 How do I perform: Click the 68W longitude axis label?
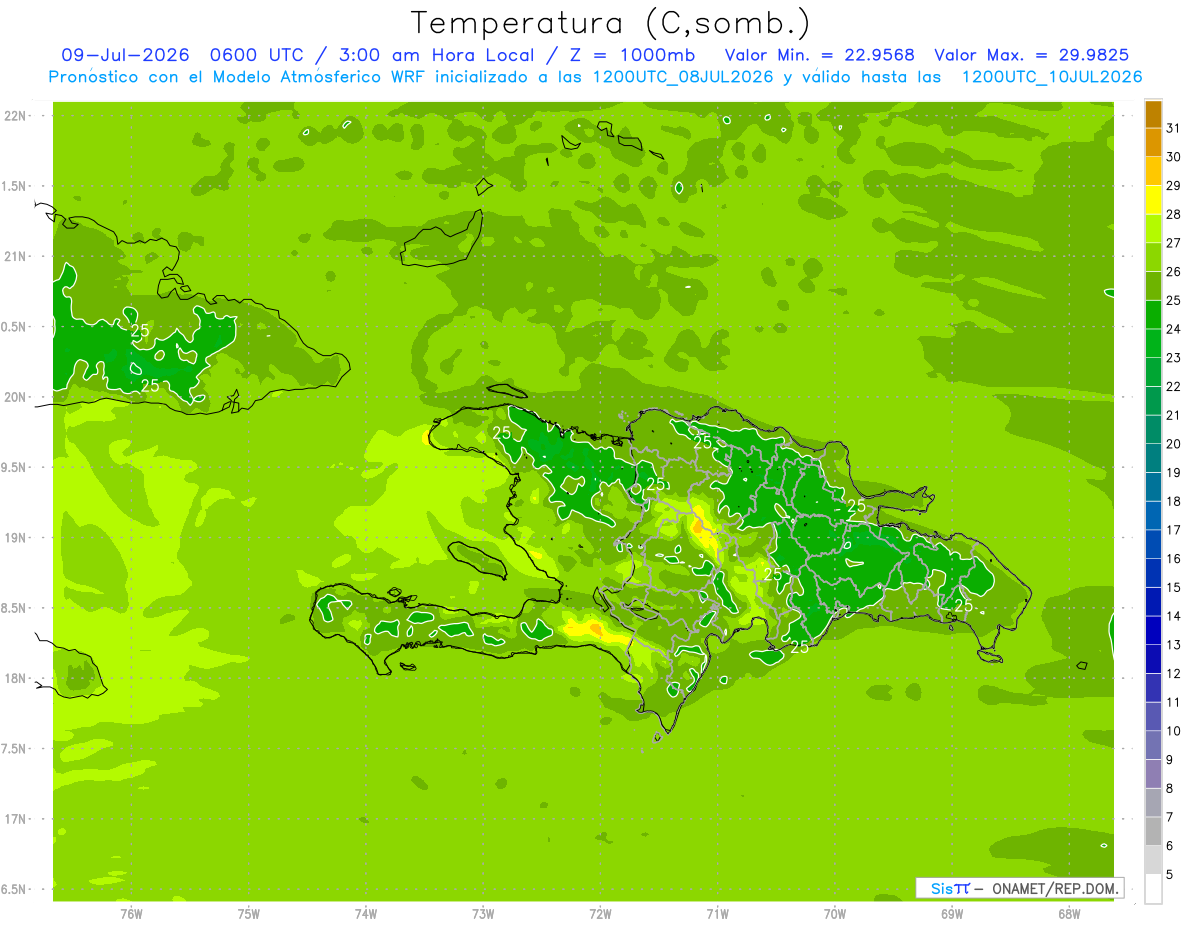tap(1069, 914)
